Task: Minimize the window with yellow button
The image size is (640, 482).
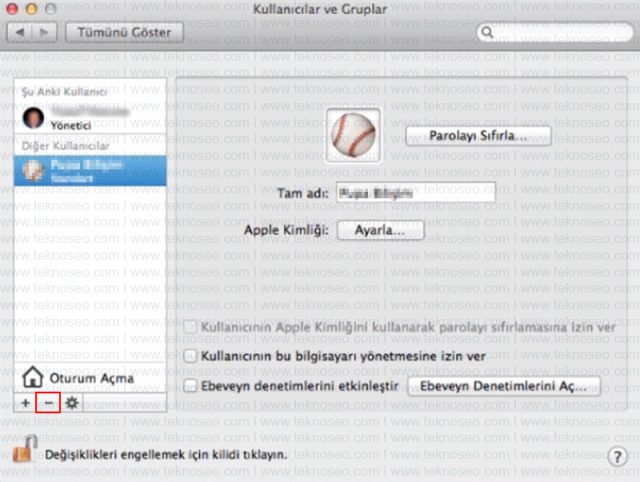Action: pos(31,9)
